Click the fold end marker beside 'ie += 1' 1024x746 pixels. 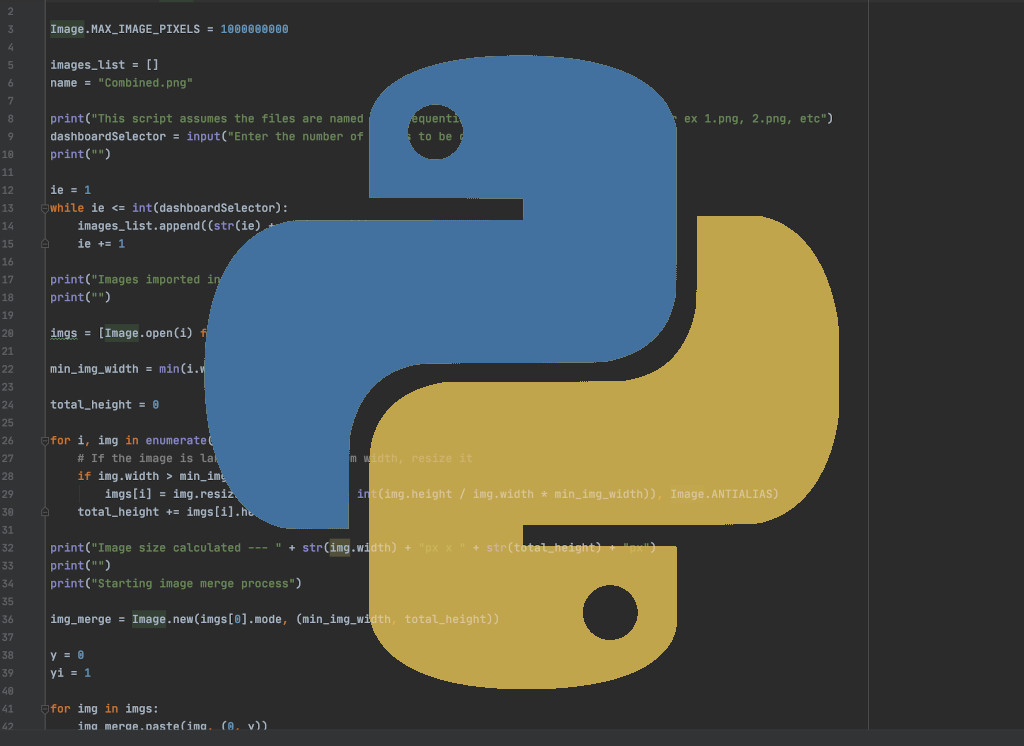[x=45, y=244]
